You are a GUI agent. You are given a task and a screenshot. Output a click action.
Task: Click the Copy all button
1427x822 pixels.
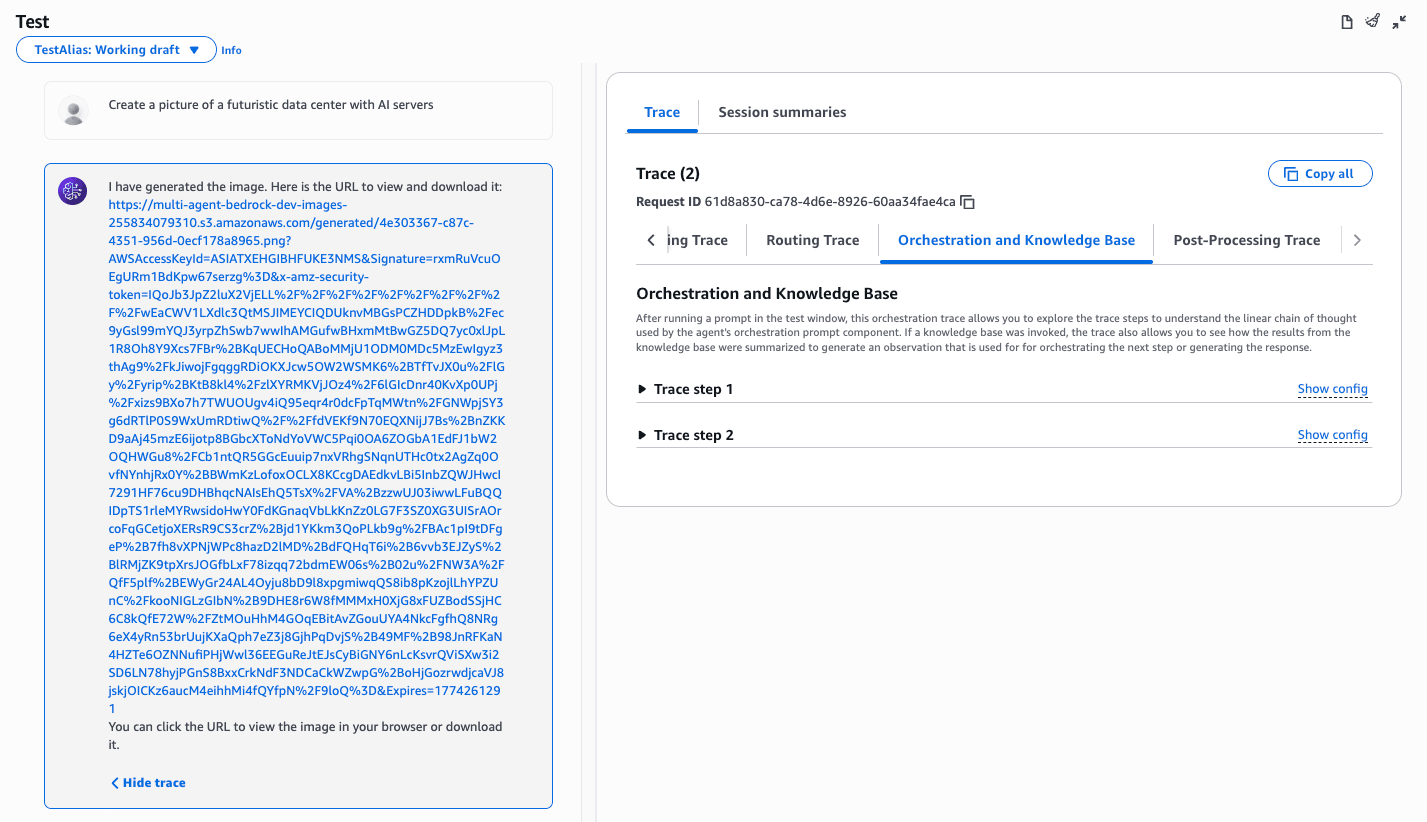1320,173
